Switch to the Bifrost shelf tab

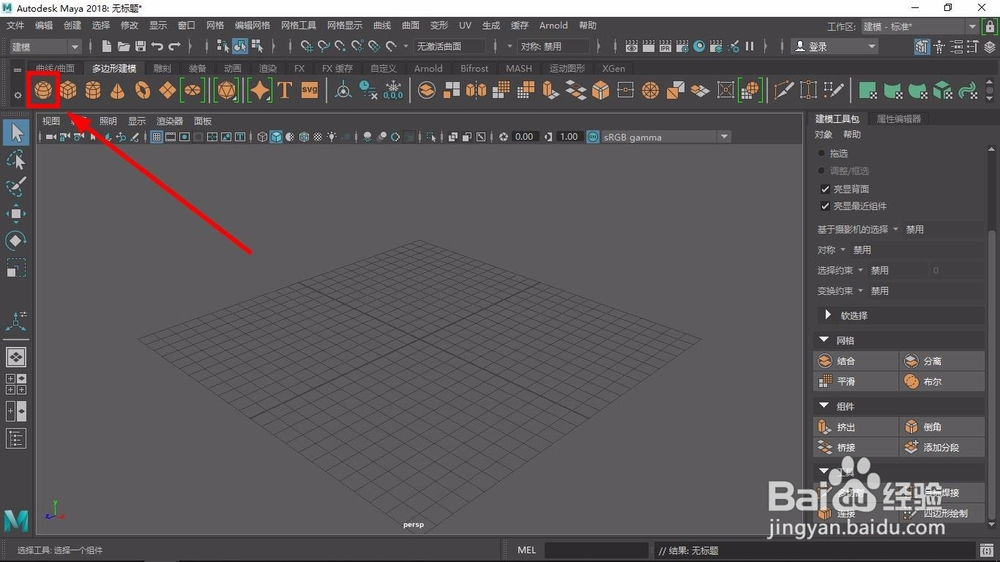474,68
